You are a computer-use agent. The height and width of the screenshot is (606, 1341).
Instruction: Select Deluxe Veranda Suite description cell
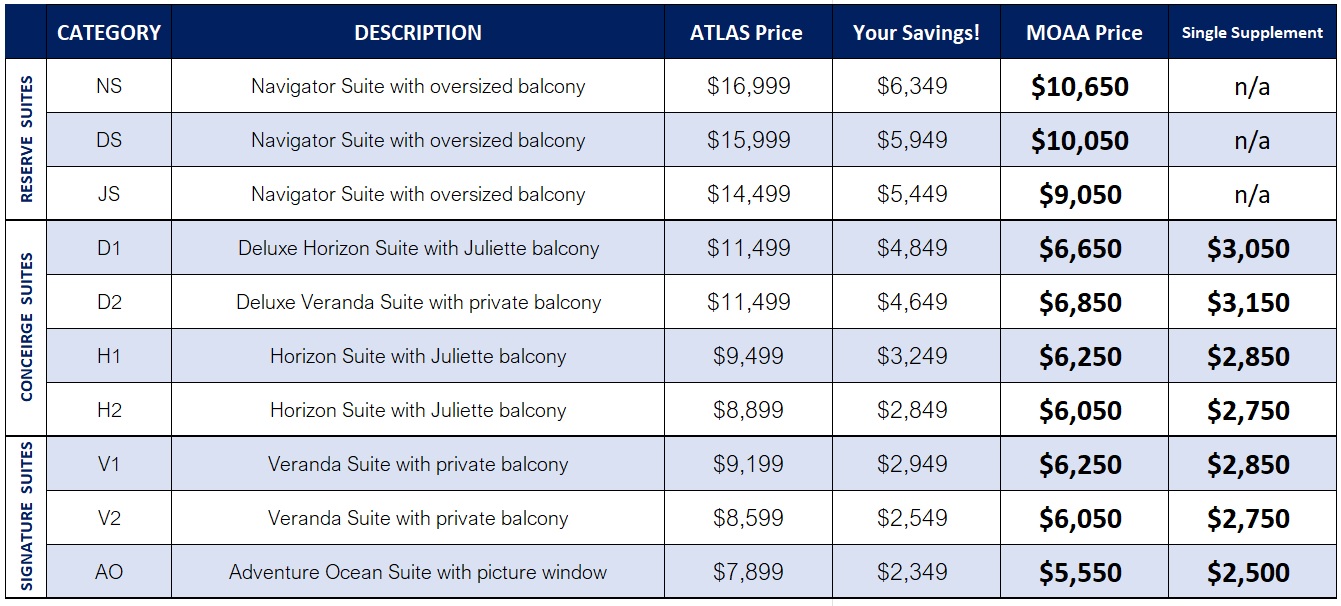tap(418, 302)
